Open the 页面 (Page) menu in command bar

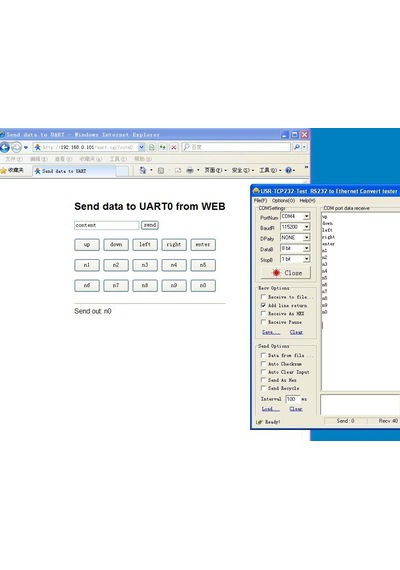(x=215, y=170)
